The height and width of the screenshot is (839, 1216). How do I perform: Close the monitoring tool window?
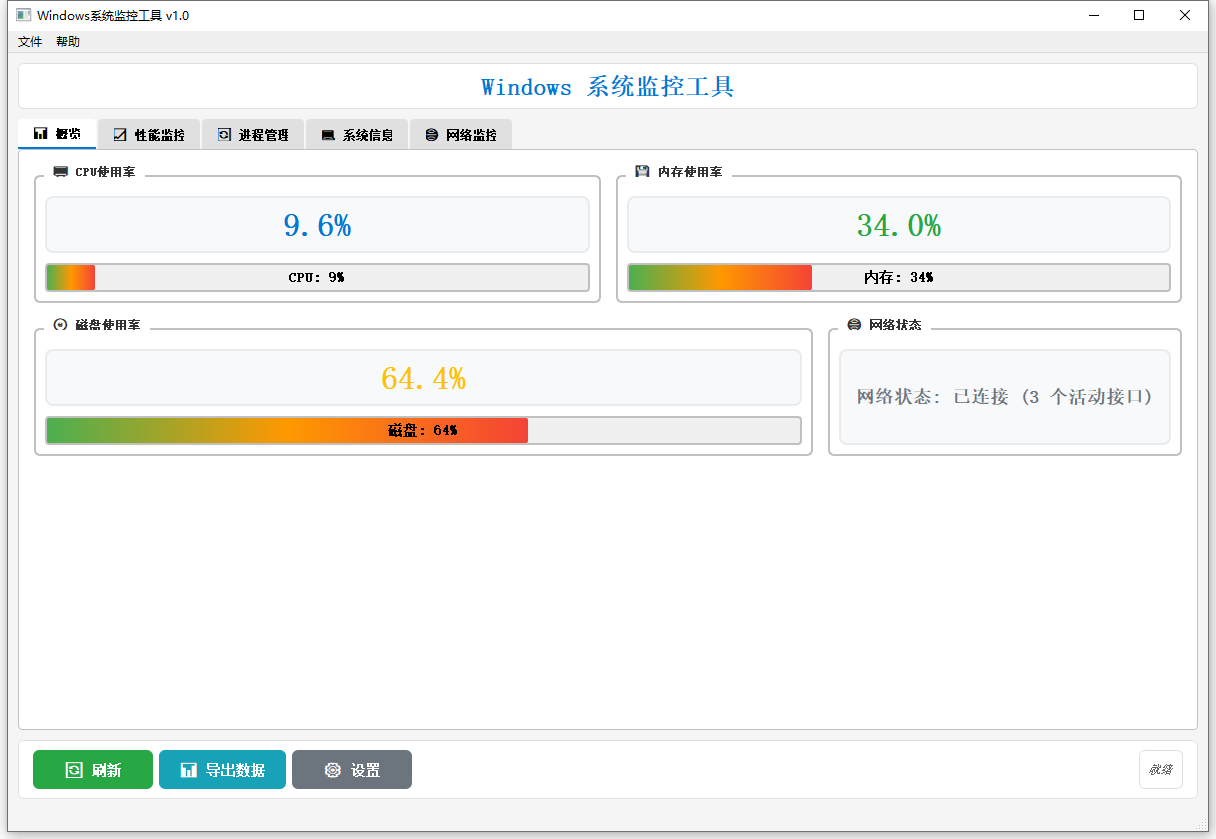pyautogui.click(x=1185, y=15)
